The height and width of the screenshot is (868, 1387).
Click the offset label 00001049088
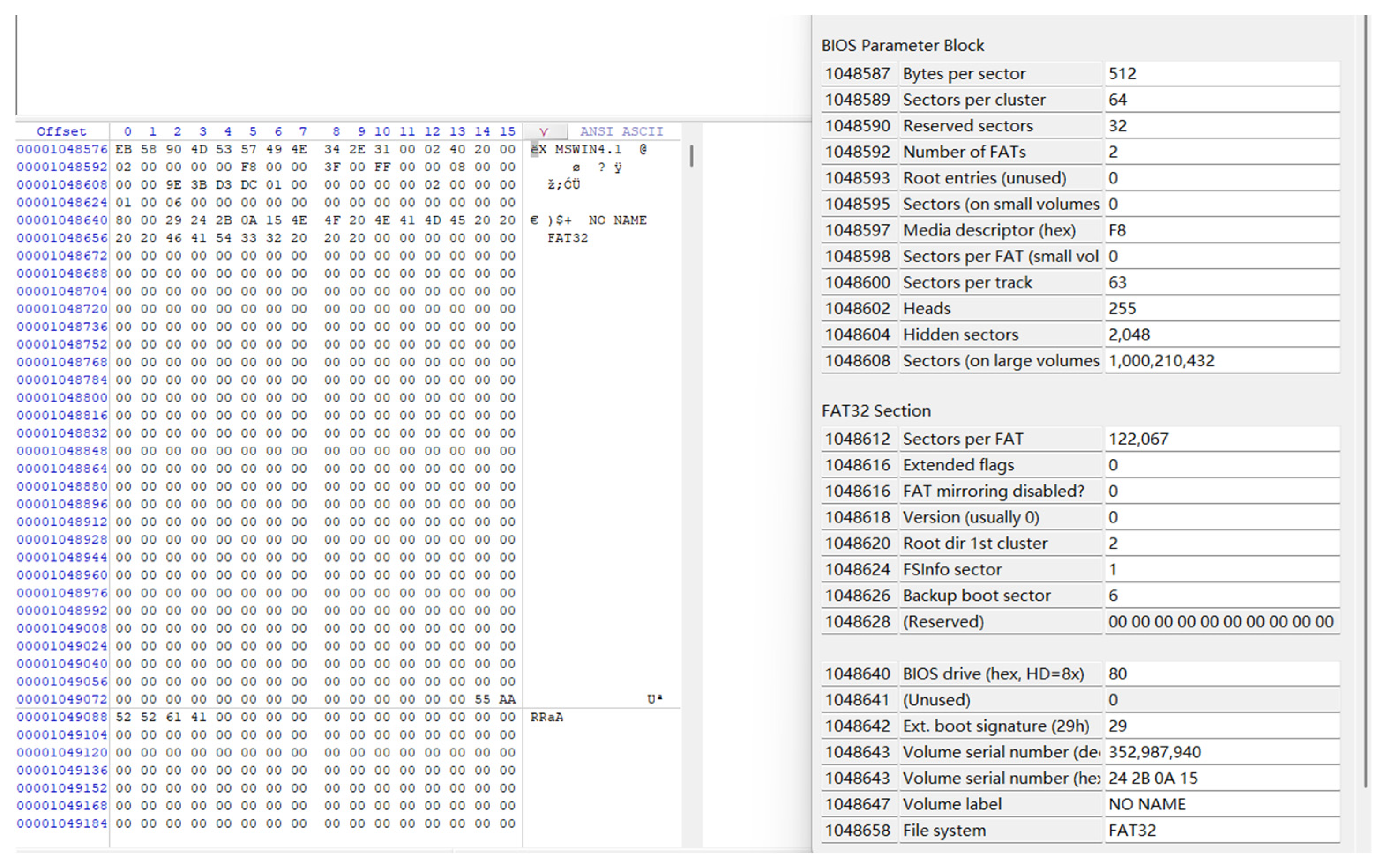click(62, 717)
